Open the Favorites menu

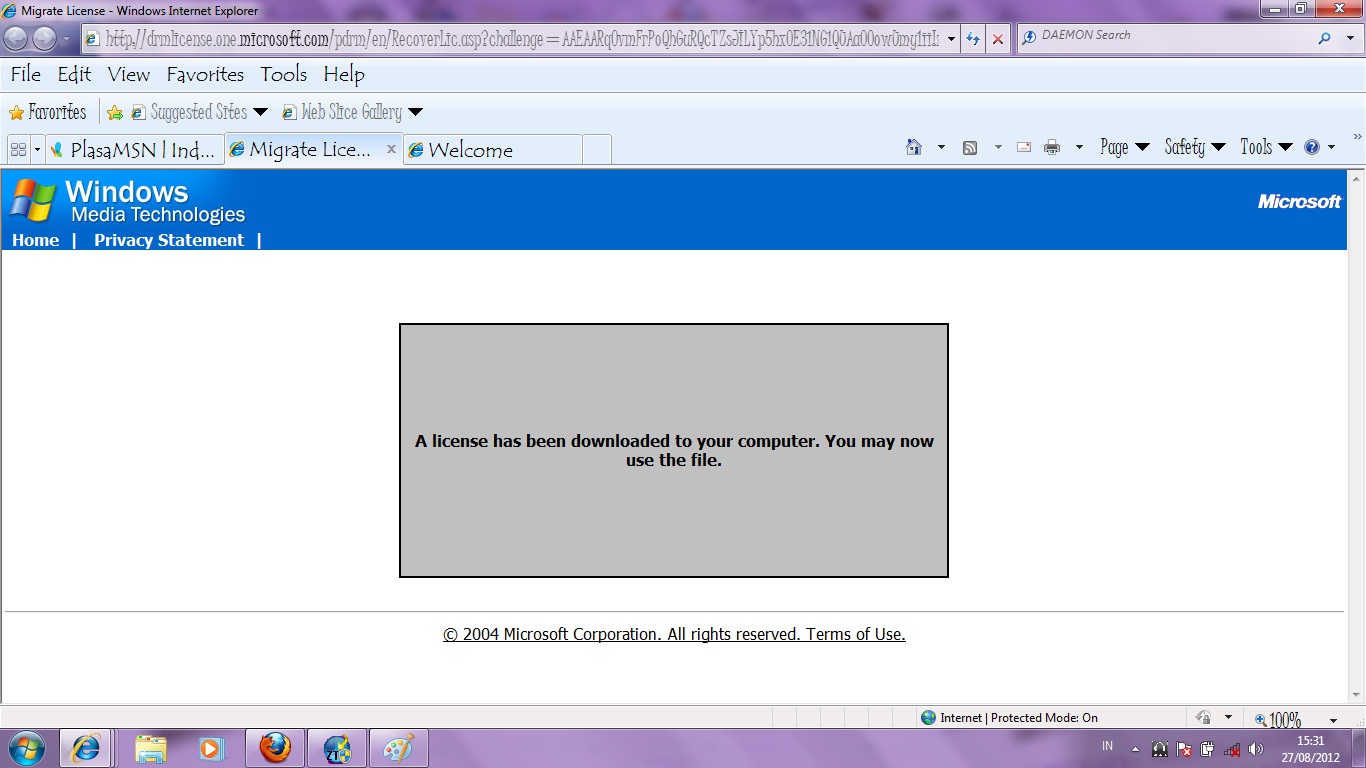click(205, 74)
